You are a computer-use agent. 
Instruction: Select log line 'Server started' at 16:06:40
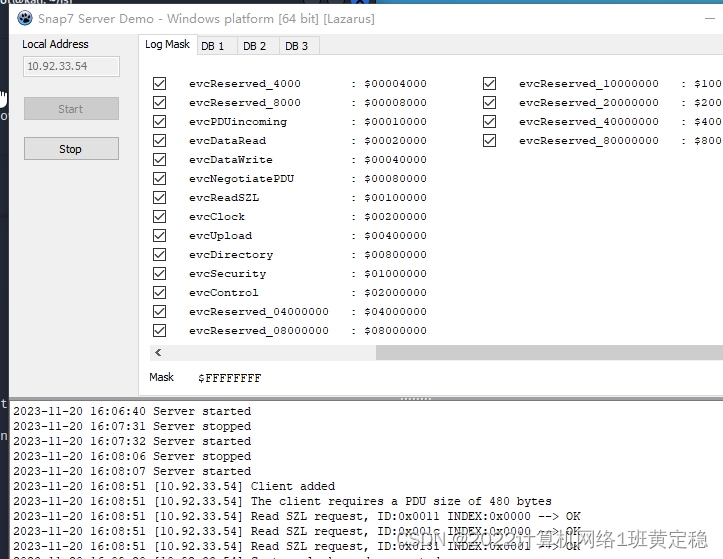tap(132, 411)
